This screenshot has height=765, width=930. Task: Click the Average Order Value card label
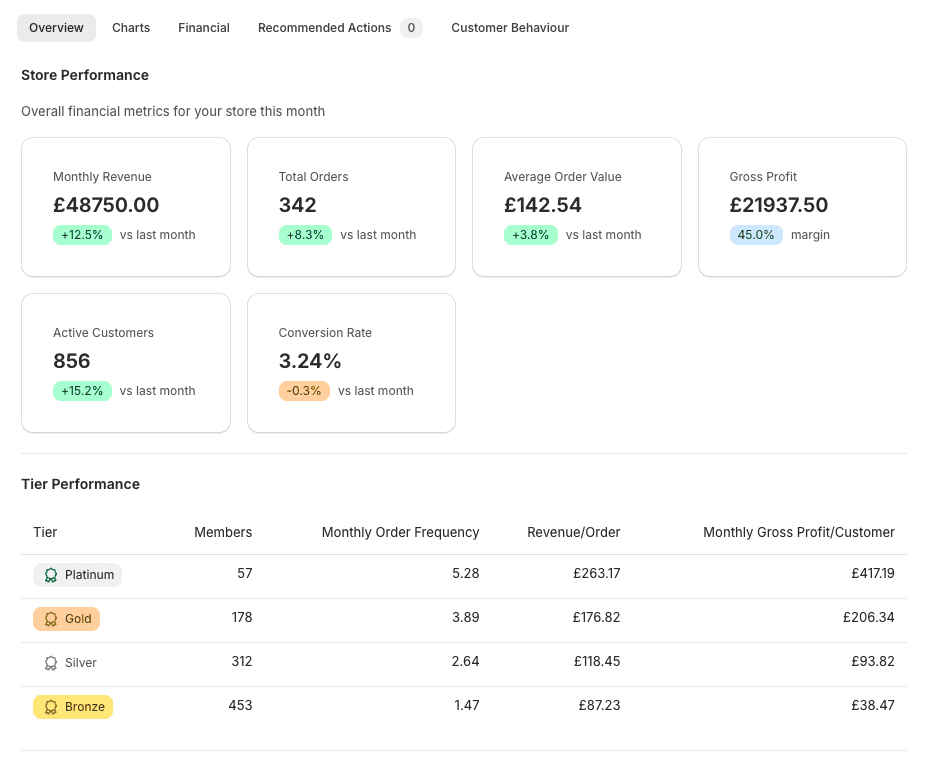tap(563, 177)
